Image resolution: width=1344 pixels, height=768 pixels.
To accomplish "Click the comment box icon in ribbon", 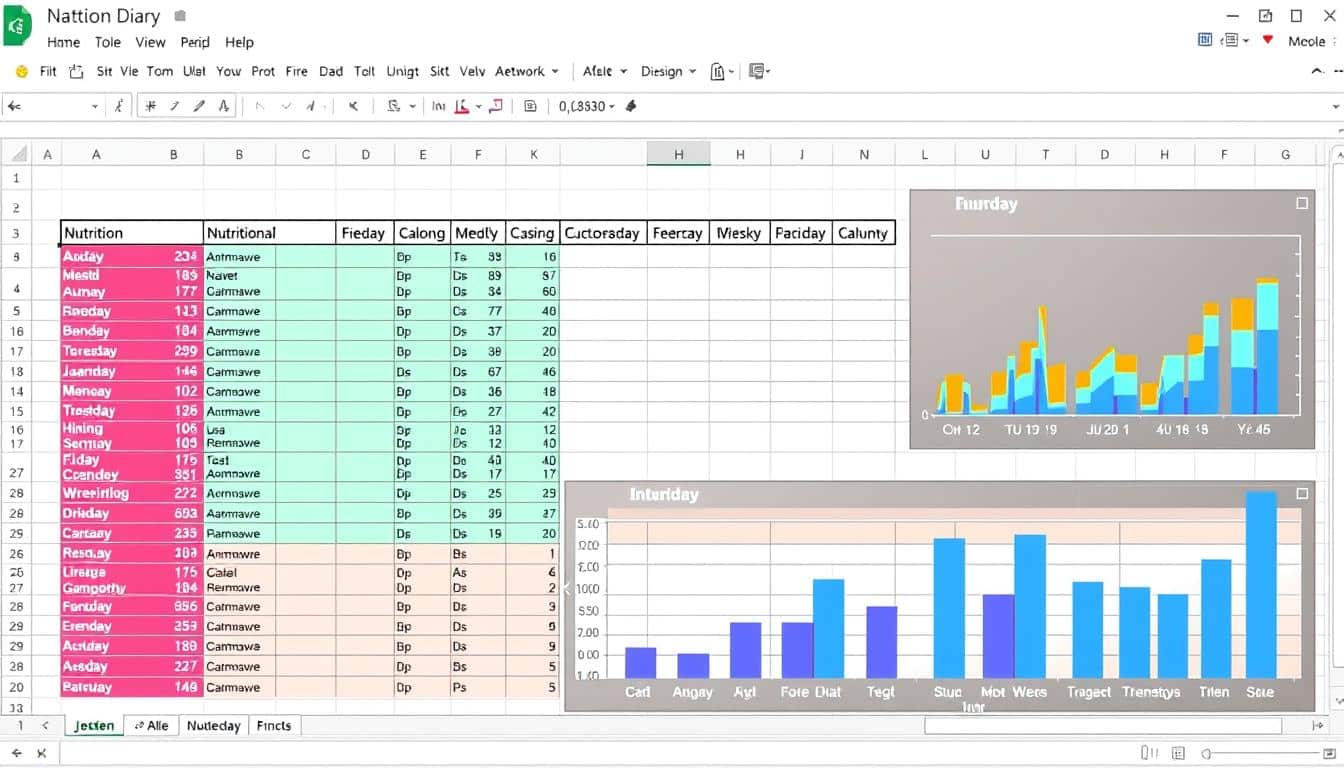I will click(756, 72).
